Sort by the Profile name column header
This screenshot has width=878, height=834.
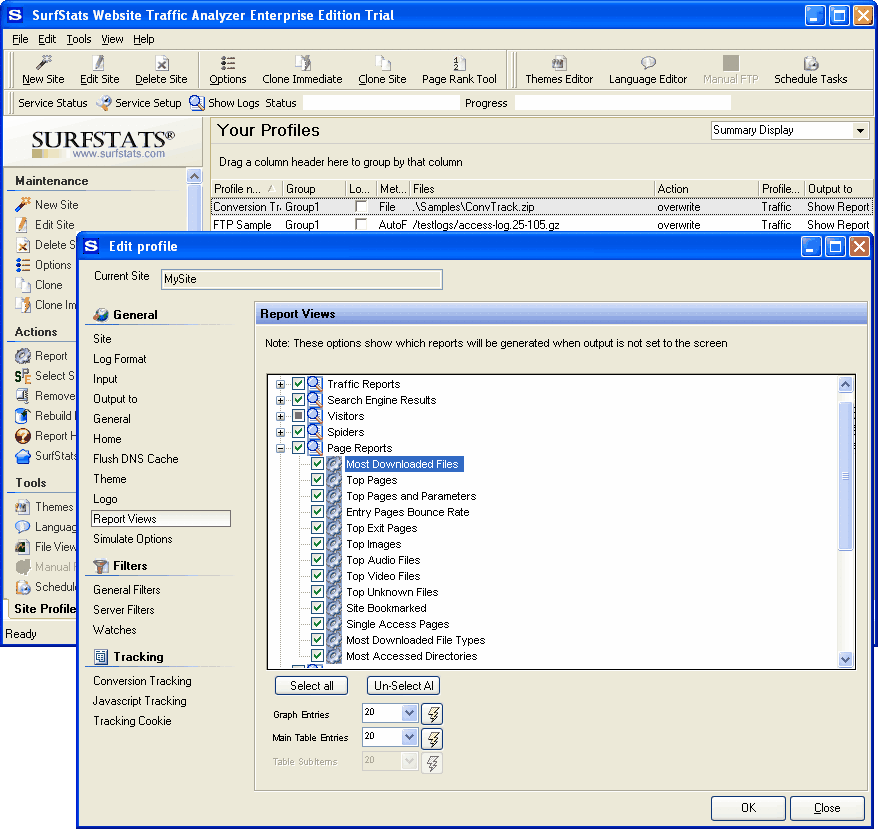tap(245, 189)
